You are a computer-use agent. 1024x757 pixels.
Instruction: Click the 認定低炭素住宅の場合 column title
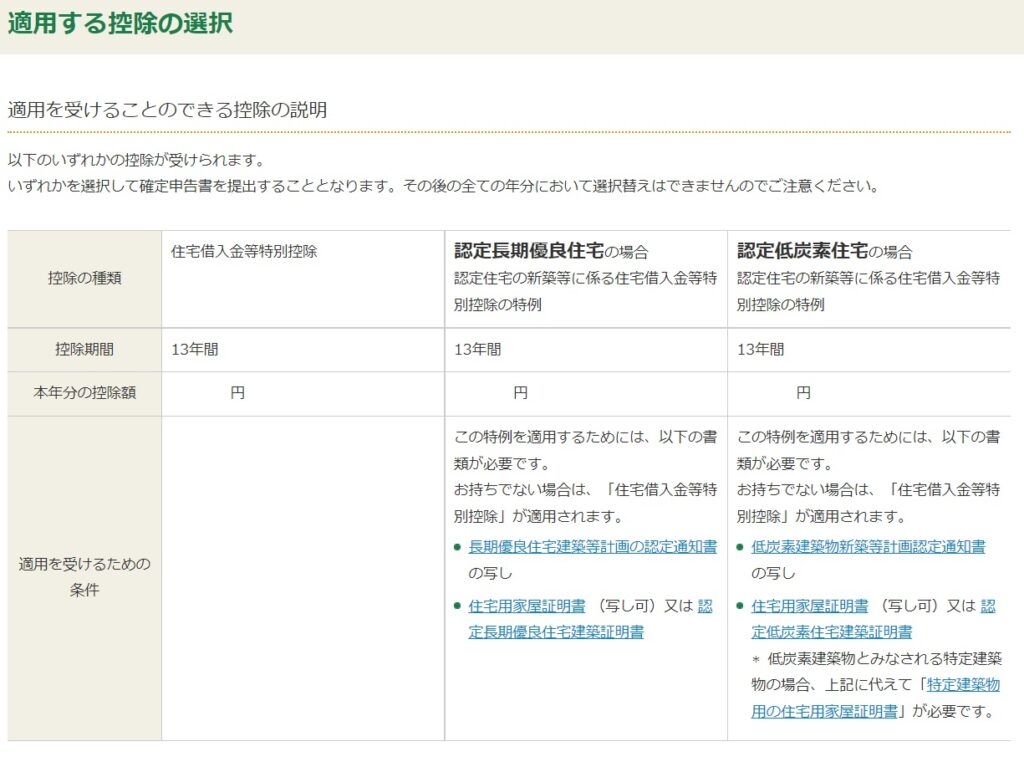(824, 251)
